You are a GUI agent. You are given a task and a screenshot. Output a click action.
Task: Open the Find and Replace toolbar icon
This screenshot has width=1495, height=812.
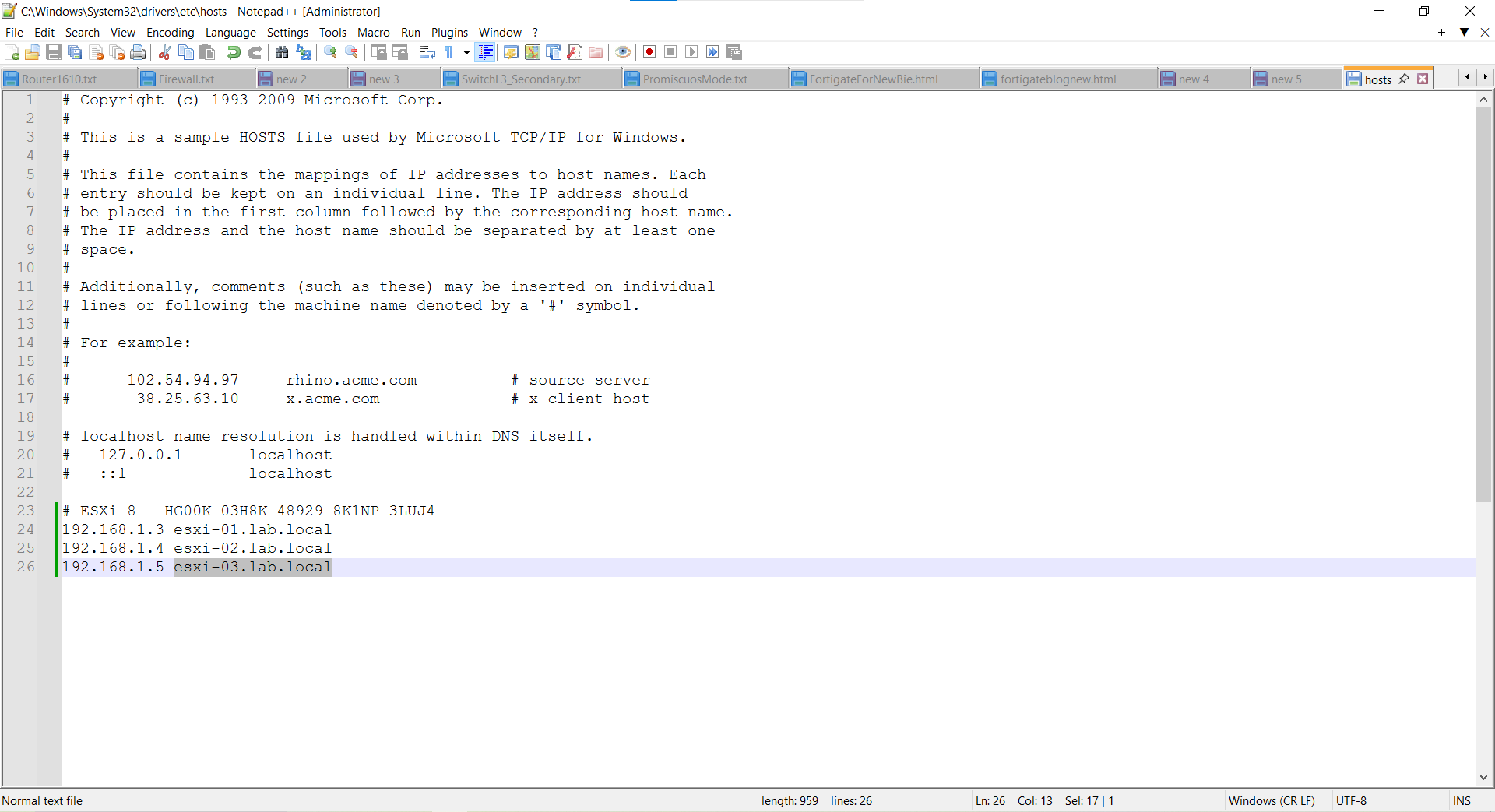tap(304, 52)
